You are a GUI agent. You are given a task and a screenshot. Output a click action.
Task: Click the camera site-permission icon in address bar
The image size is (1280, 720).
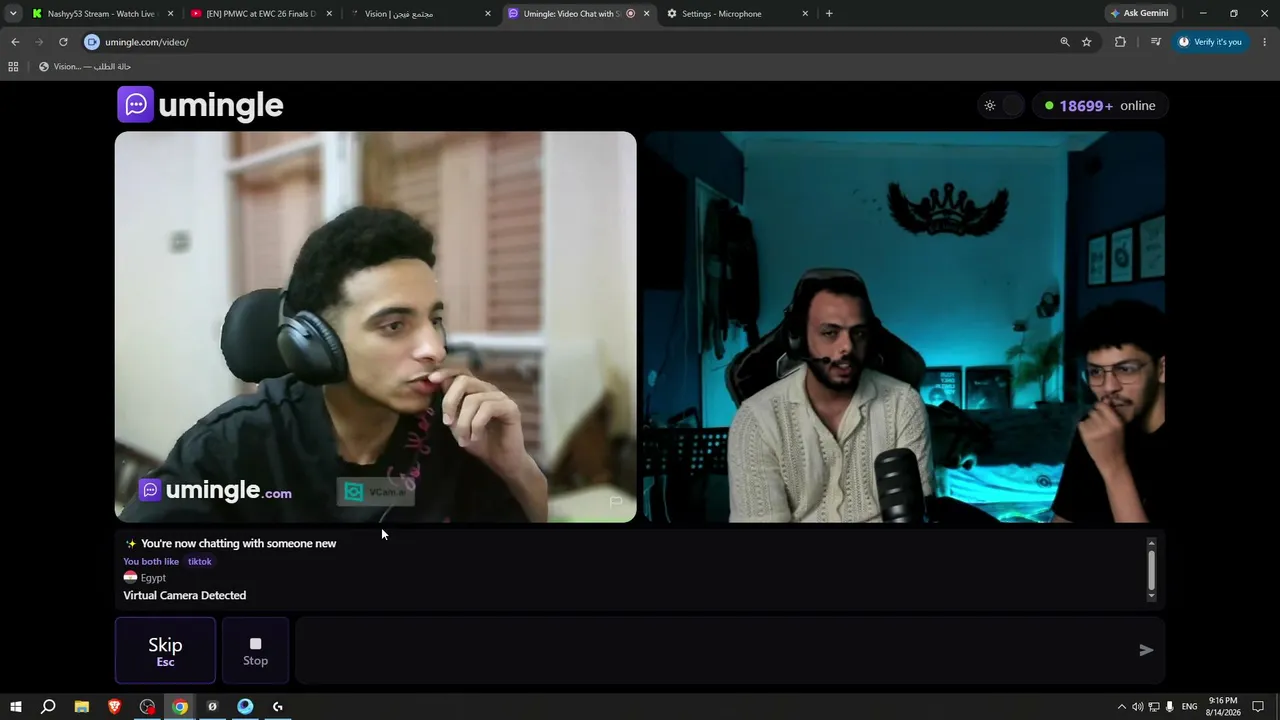[x=92, y=42]
